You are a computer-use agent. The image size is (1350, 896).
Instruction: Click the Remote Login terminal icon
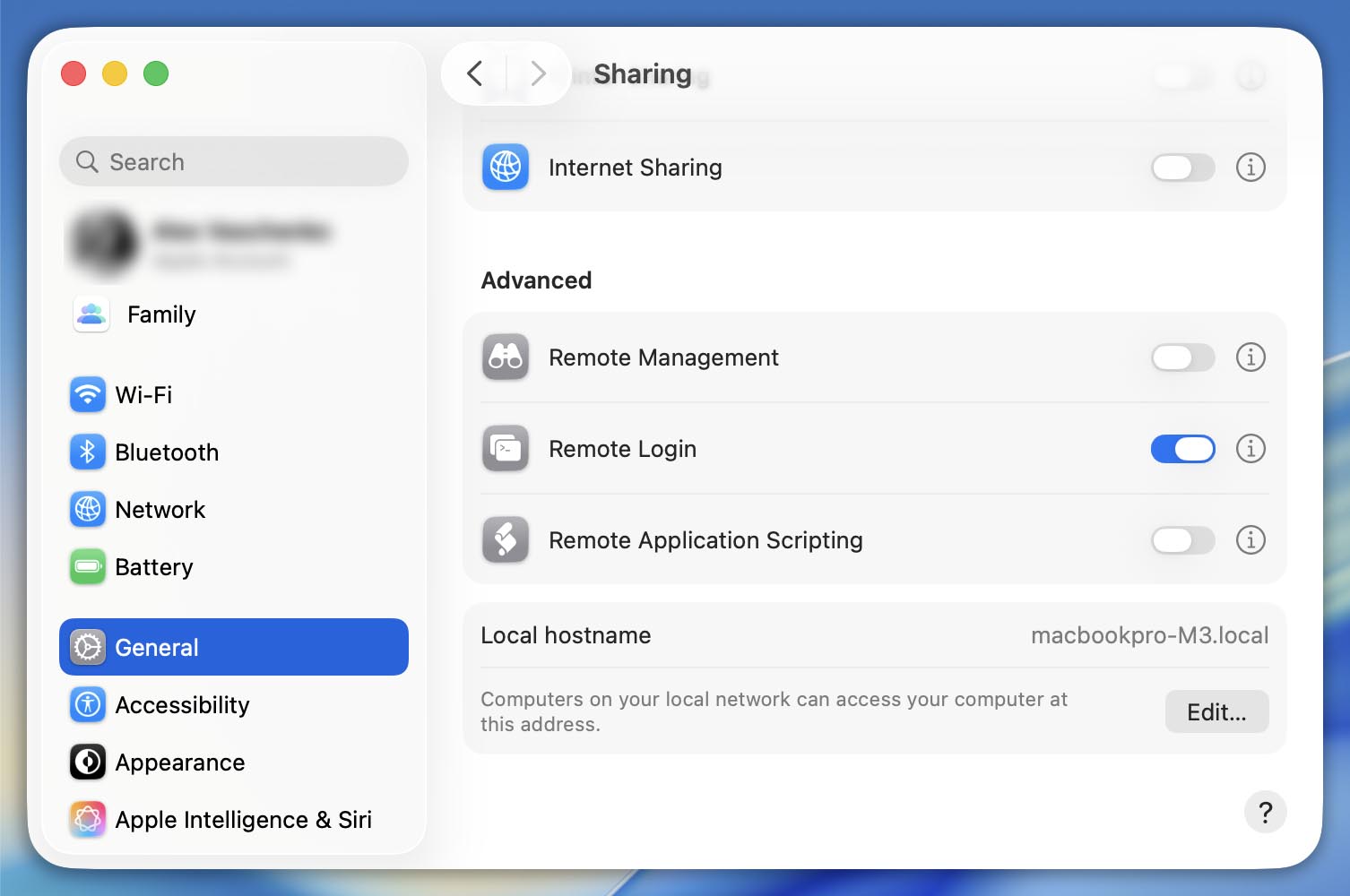(506, 448)
